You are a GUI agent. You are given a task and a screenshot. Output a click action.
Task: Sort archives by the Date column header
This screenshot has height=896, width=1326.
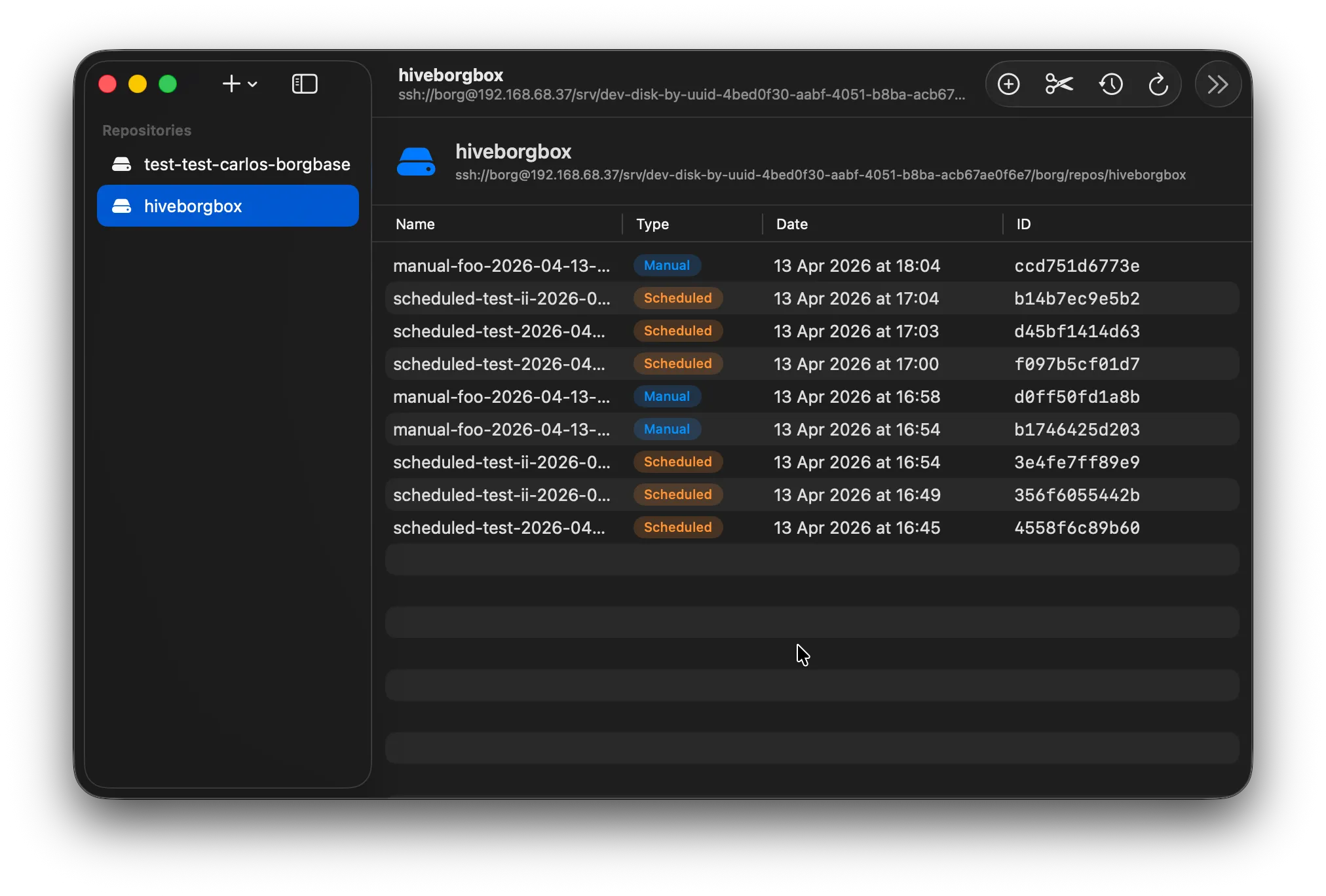coord(791,224)
